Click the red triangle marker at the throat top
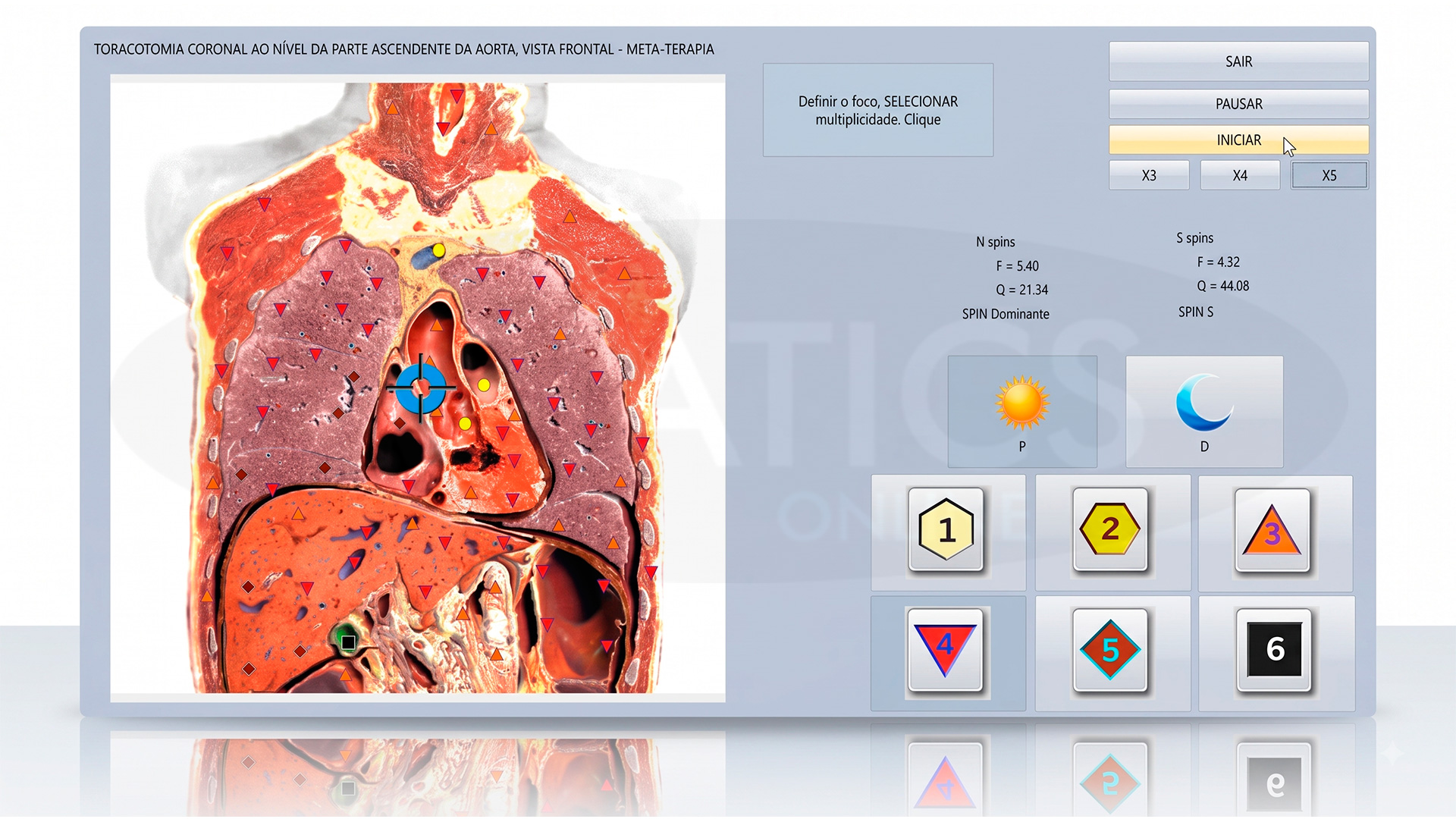Image resolution: width=1456 pixels, height=819 pixels. pyautogui.click(x=457, y=96)
